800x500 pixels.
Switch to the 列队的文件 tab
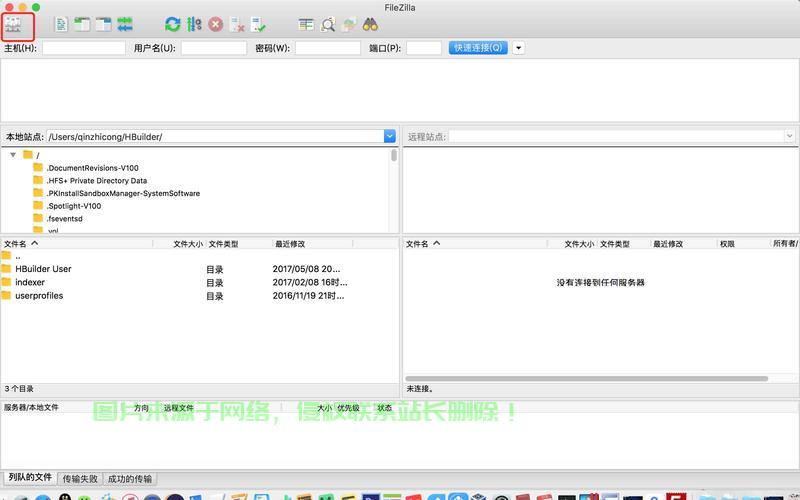pos(30,478)
